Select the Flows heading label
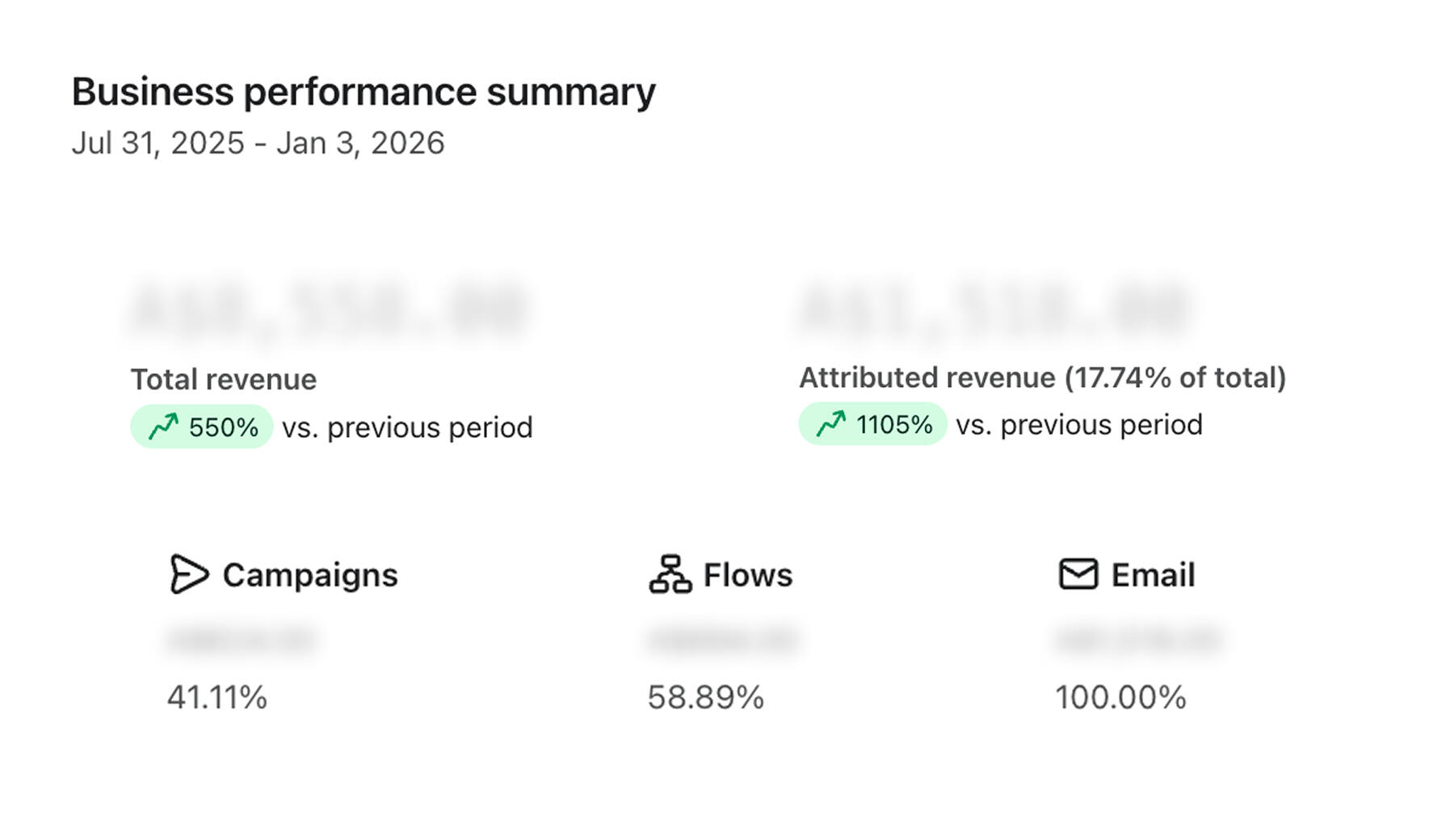Screen dimensions: 1454x840 [748, 575]
